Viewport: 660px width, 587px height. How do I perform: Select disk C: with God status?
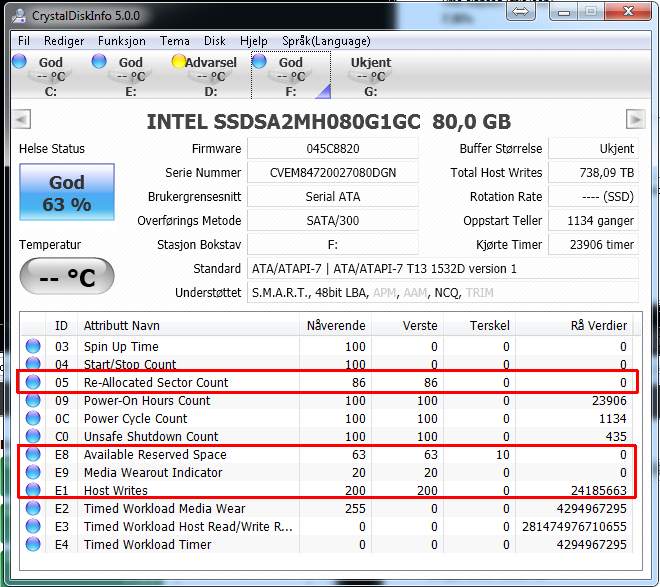click(x=51, y=76)
